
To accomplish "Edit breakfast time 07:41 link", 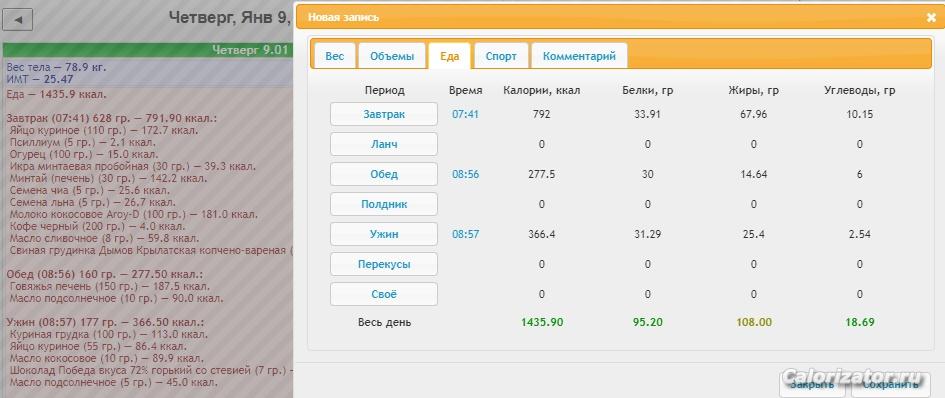I will pos(465,114).
